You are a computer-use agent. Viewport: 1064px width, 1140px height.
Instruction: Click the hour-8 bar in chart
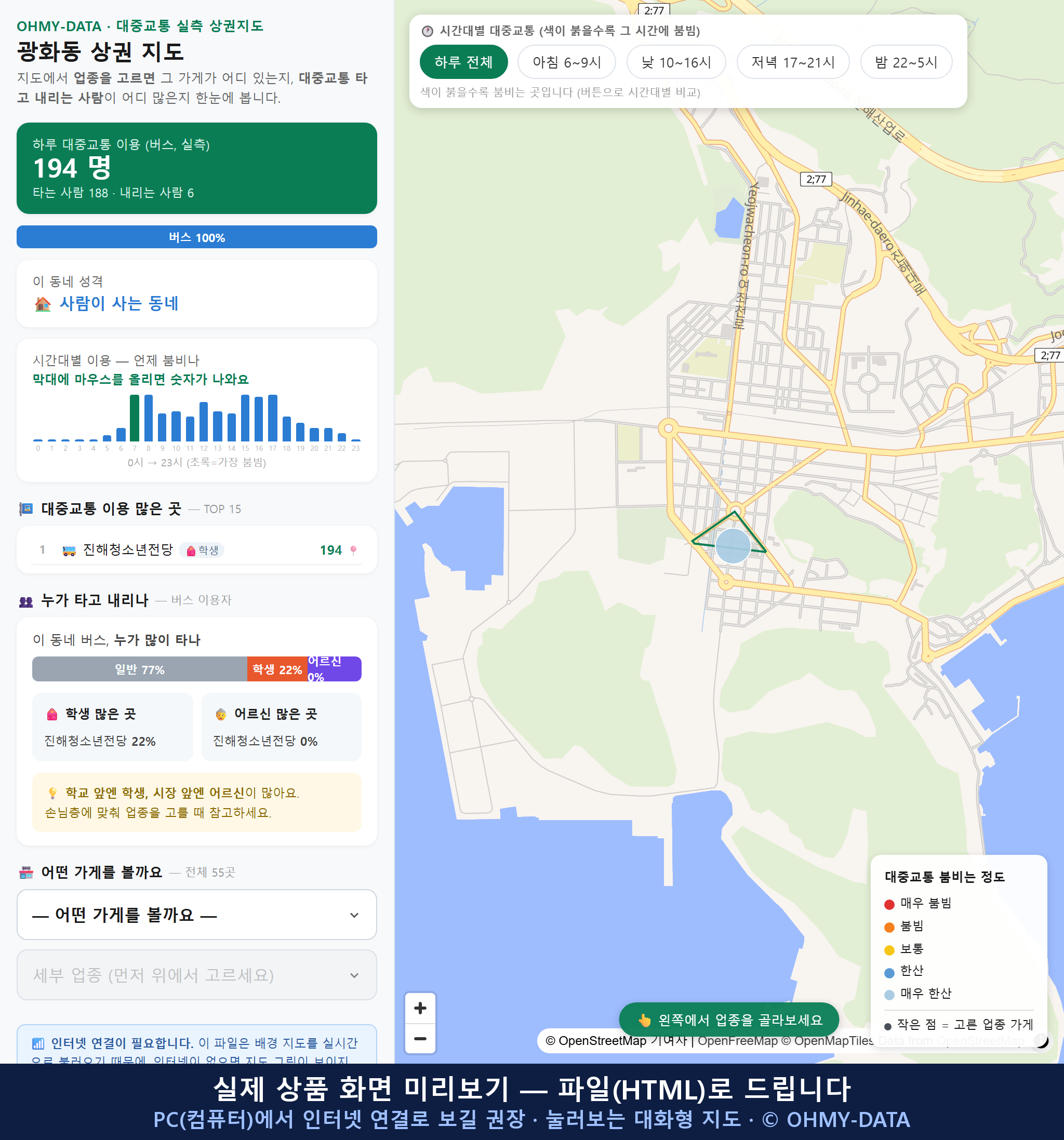tap(149, 418)
